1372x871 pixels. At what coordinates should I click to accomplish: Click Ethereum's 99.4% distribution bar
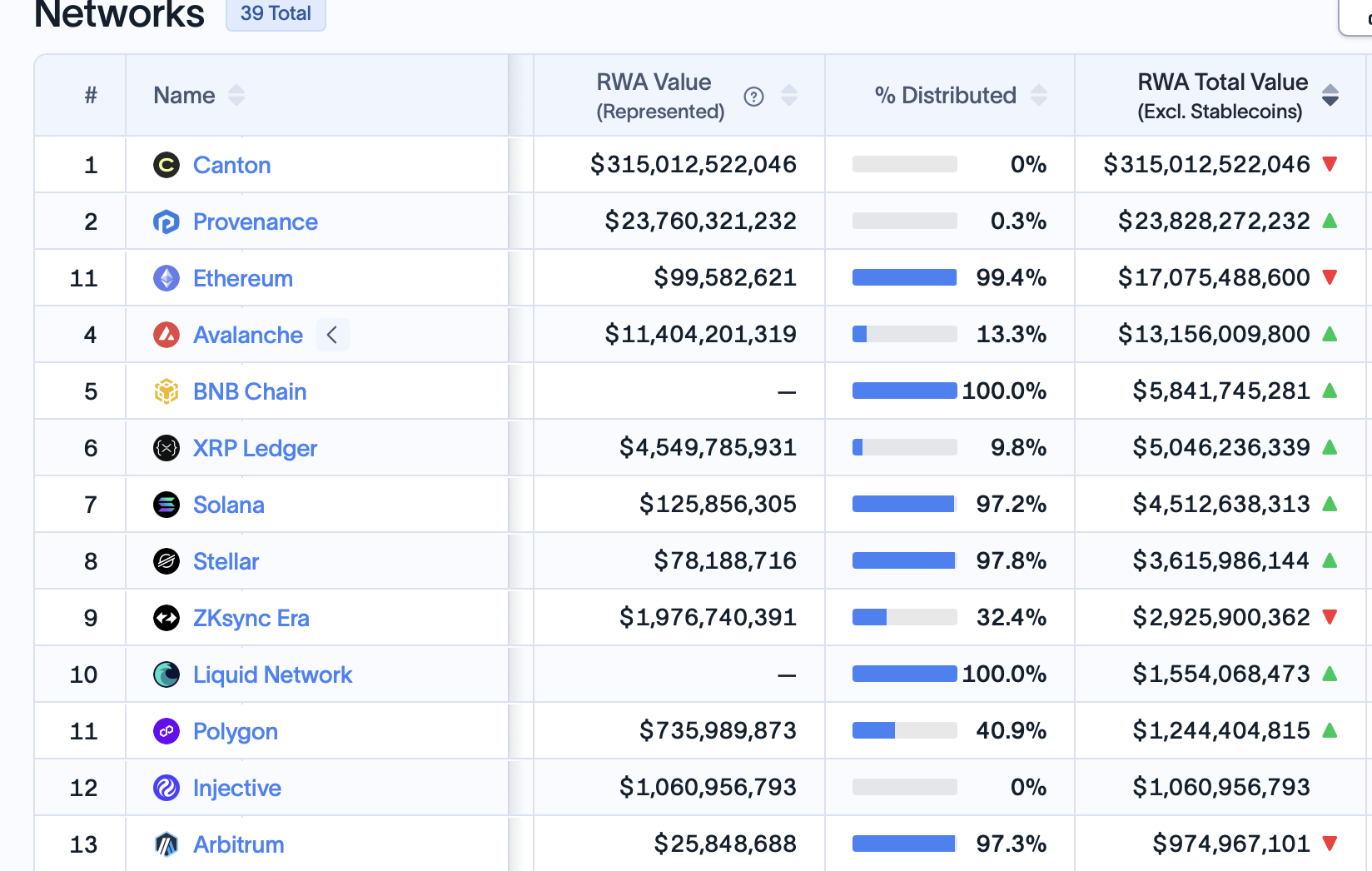[x=905, y=277]
